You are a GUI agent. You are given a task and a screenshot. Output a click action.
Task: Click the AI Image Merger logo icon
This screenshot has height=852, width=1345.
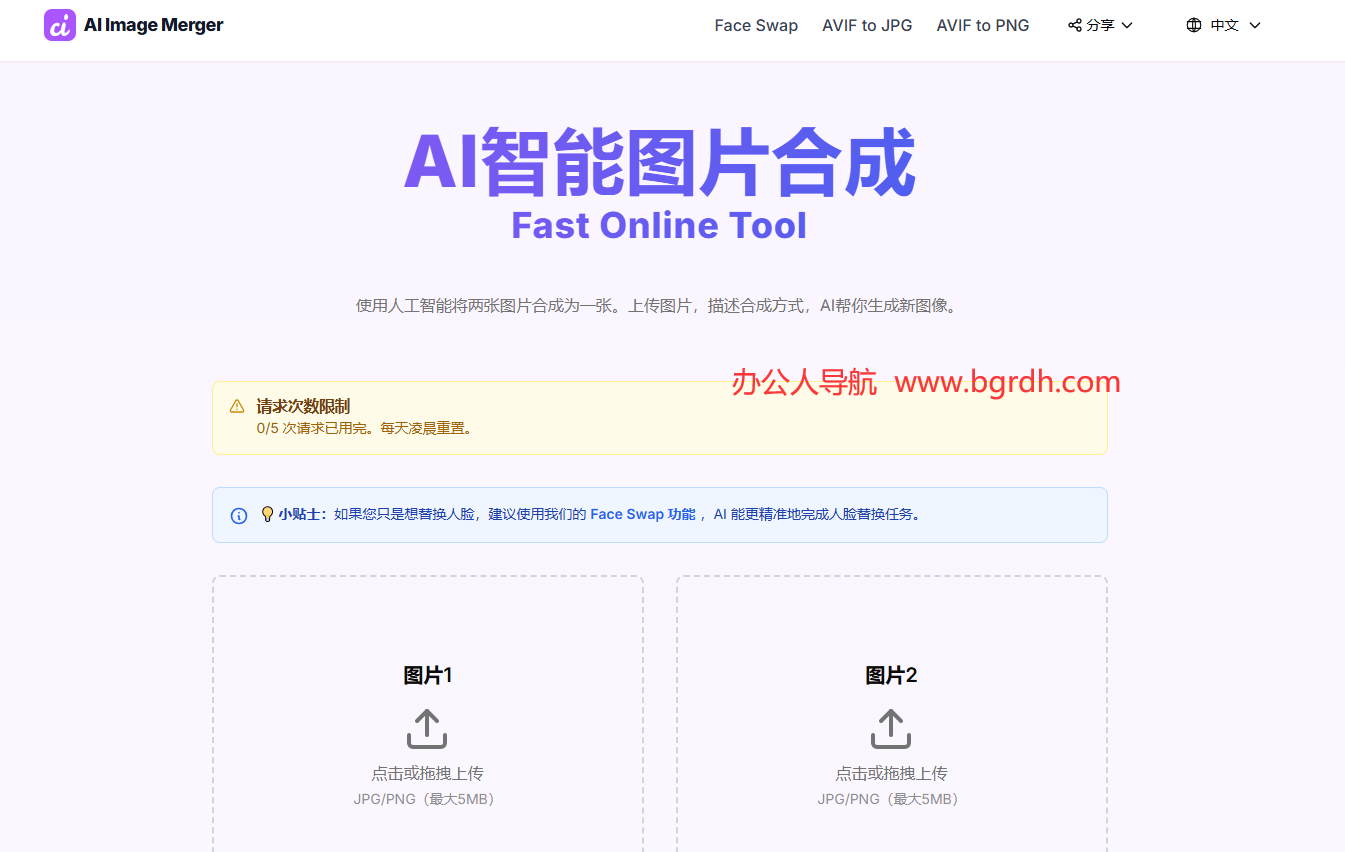[59, 24]
